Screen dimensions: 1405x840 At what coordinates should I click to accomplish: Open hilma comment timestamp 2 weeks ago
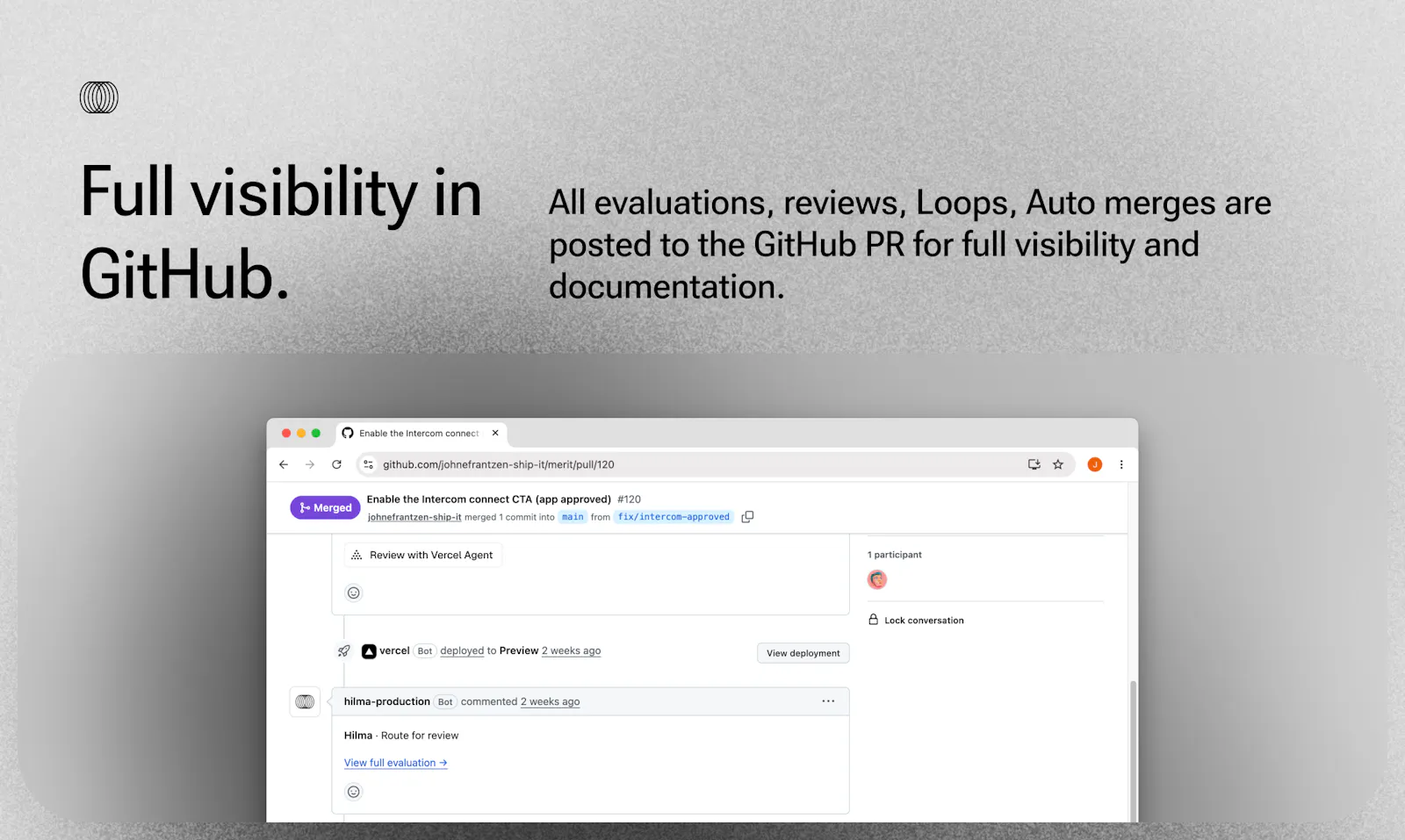tap(550, 701)
